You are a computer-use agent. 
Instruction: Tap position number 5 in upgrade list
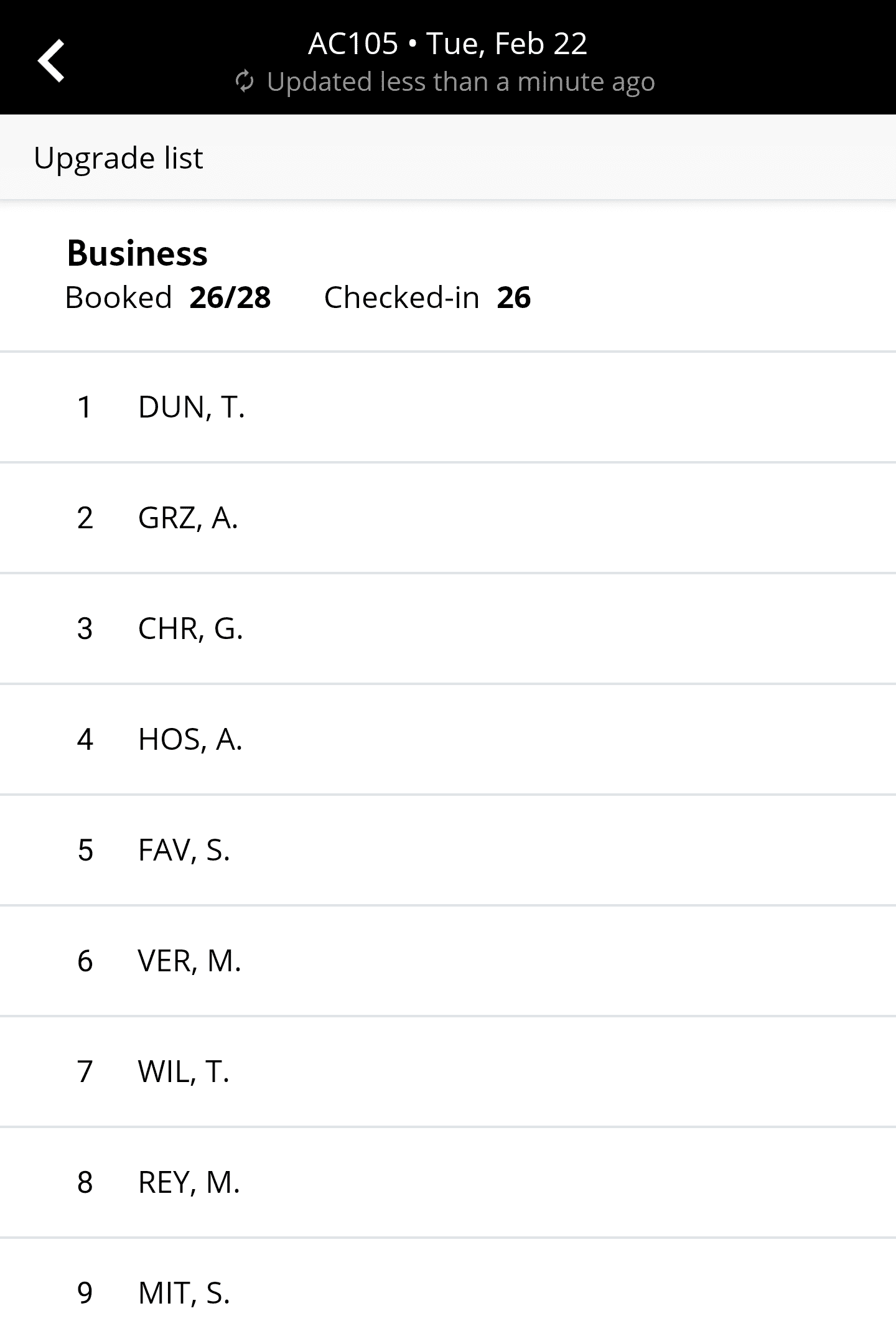pos(85,851)
